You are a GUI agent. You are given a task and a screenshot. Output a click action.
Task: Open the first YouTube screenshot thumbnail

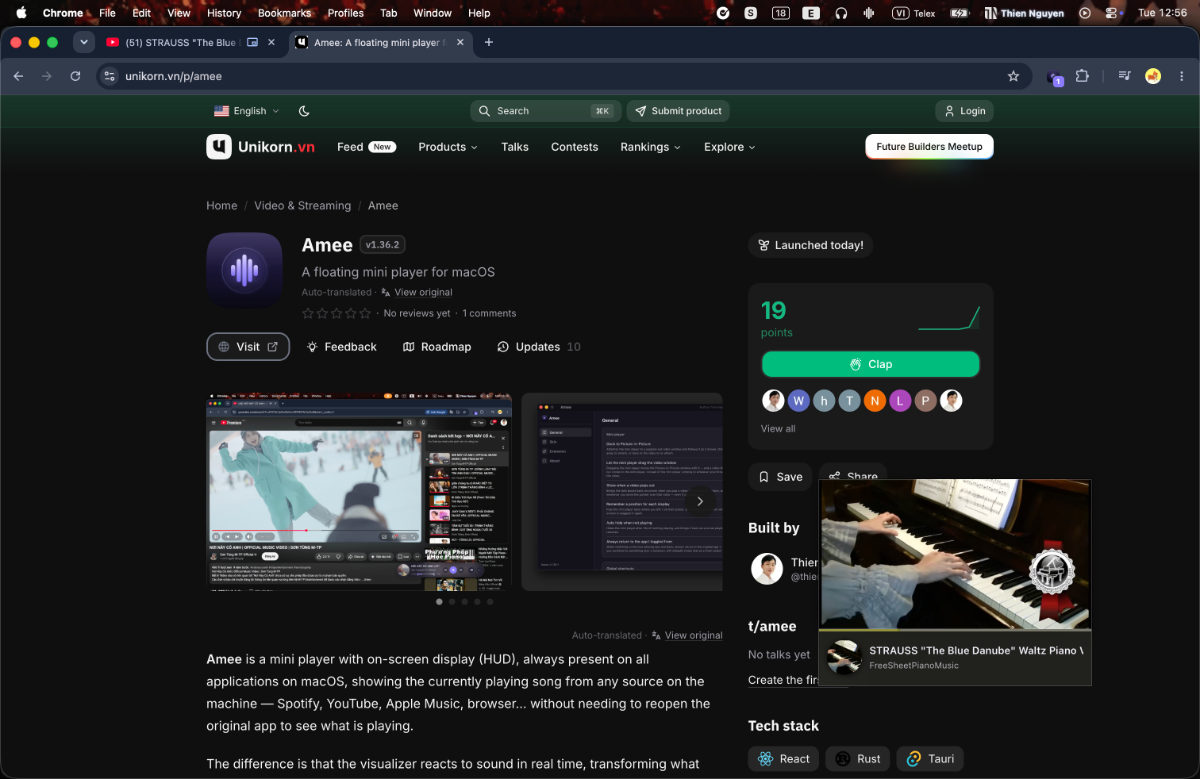pyautogui.click(x=359, y=492)
